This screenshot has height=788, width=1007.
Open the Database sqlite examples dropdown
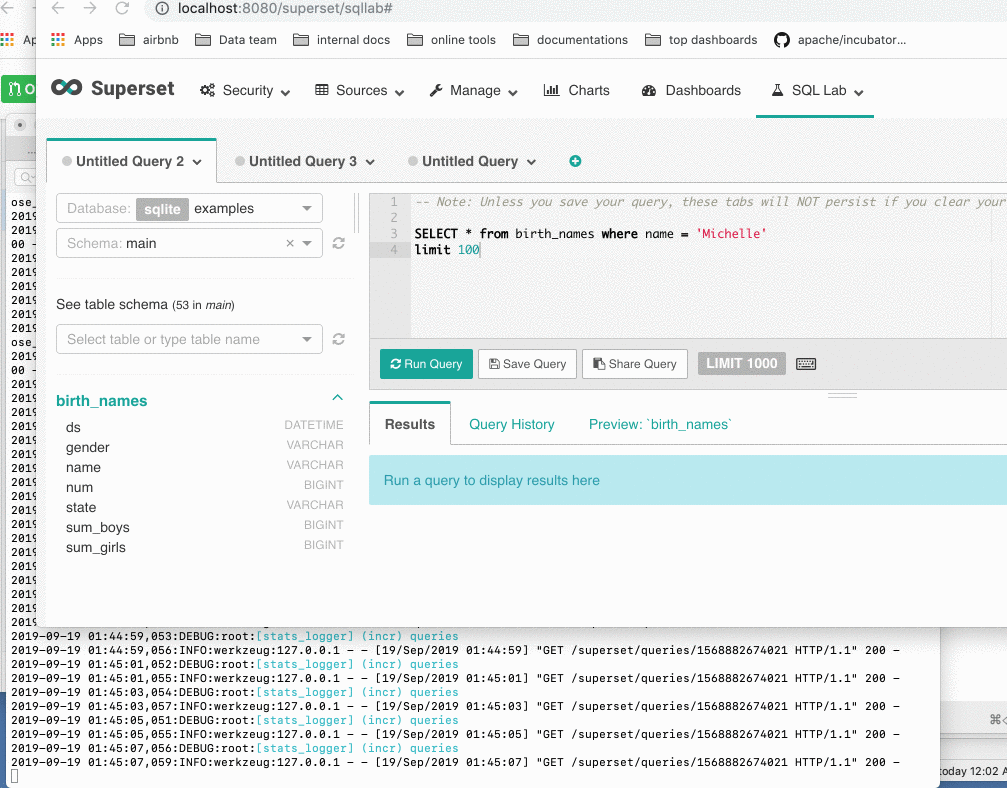[x=189, y=208]
